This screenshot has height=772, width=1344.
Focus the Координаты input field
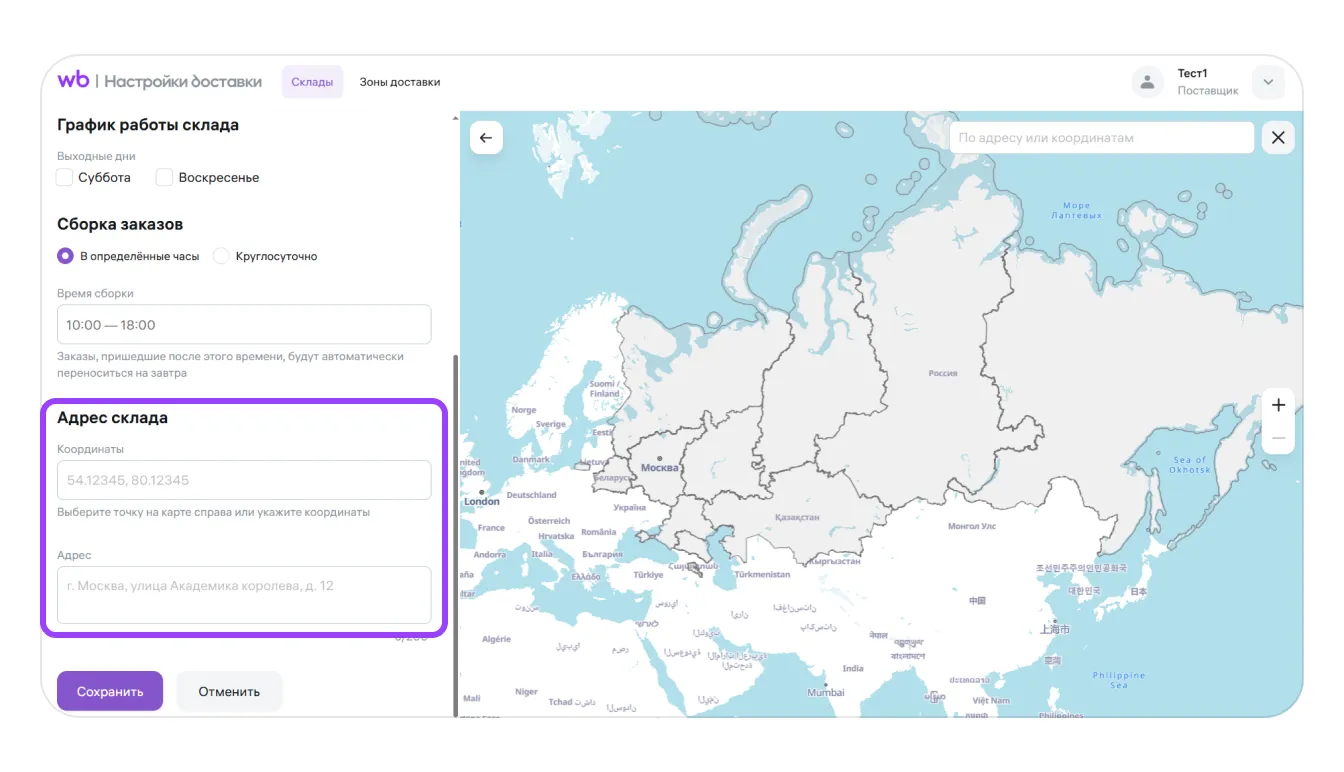pyautogui.click(x=244, y=480)
